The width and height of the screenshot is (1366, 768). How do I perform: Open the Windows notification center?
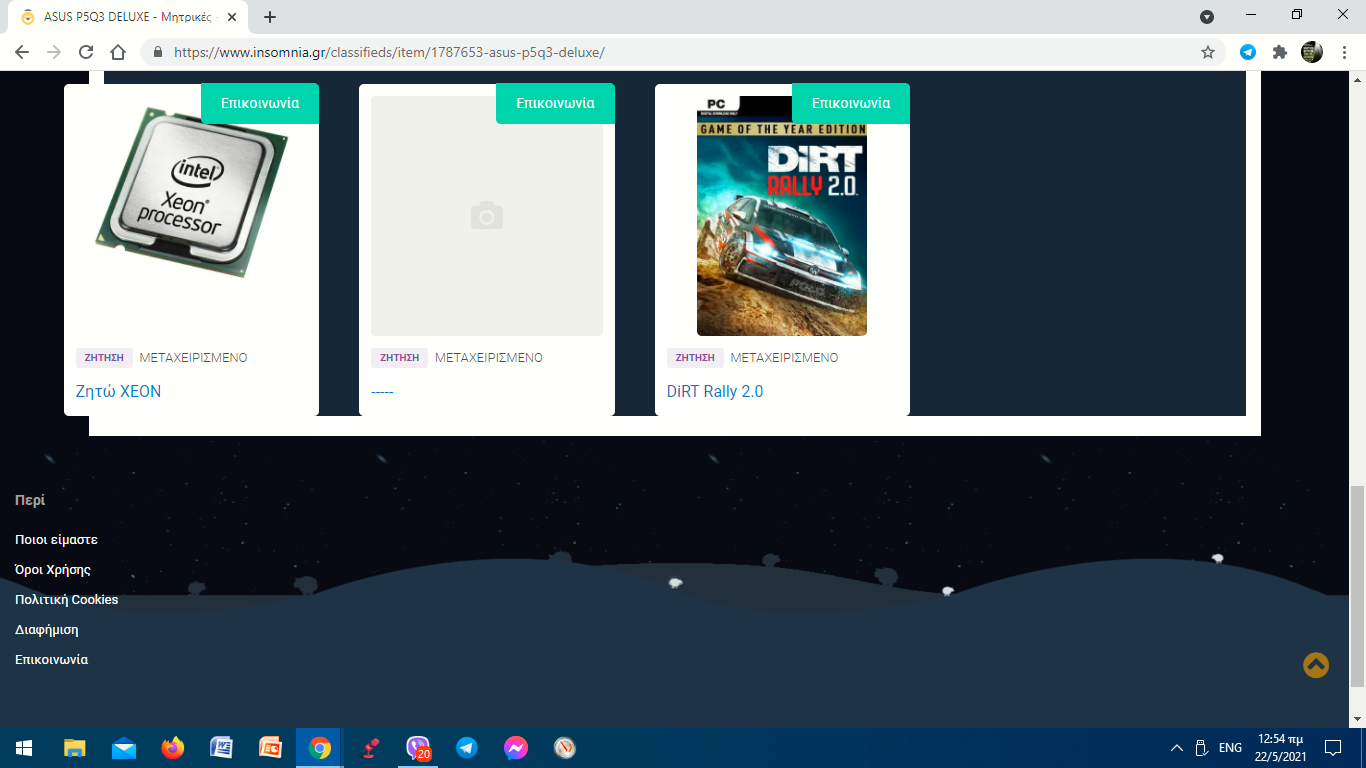(1332, 748)
